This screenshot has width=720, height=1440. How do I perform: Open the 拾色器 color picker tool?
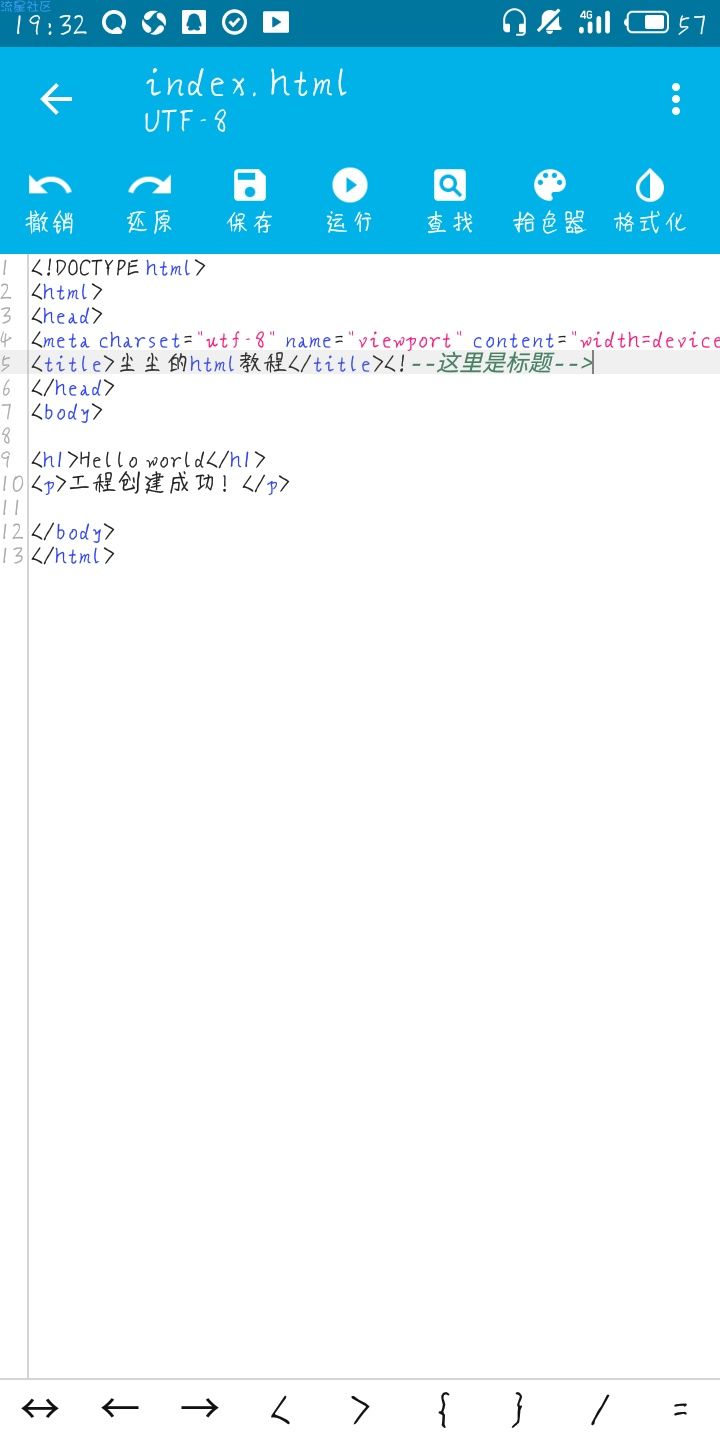(550, 202)
